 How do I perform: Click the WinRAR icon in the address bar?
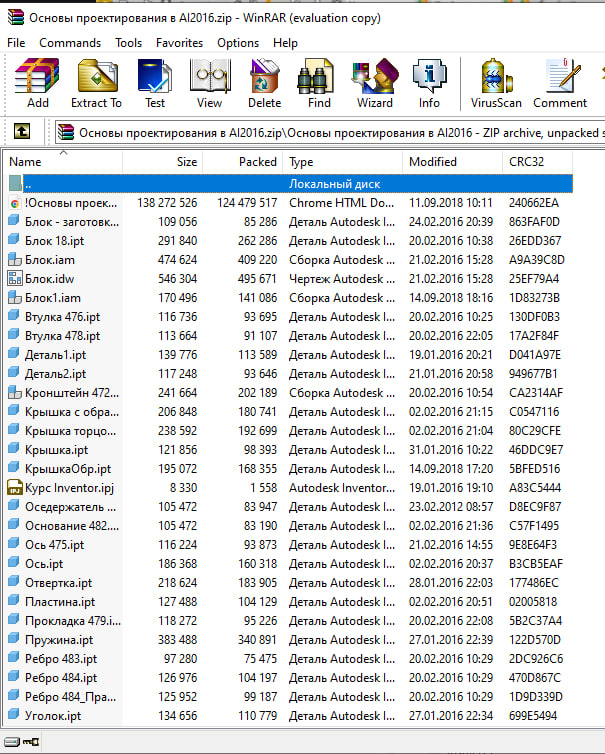click(66, 132)
